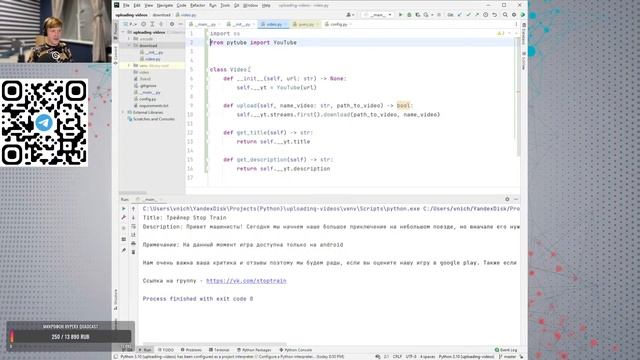
Task: Click Python 3.10 interpreter status widget
Action: [x=466, y=357]
